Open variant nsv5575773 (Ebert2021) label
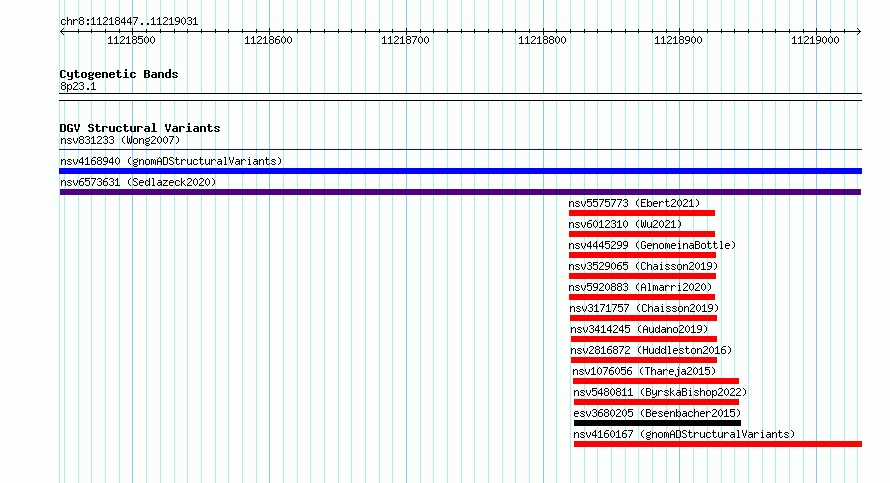Screen dimensions: 890x483 click(634, 203)
